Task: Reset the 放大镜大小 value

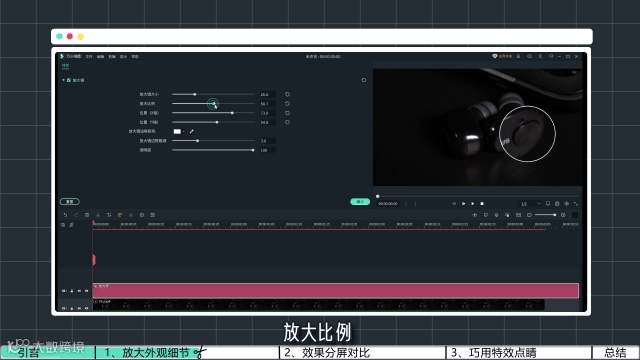Action: (x=287, y=94)
